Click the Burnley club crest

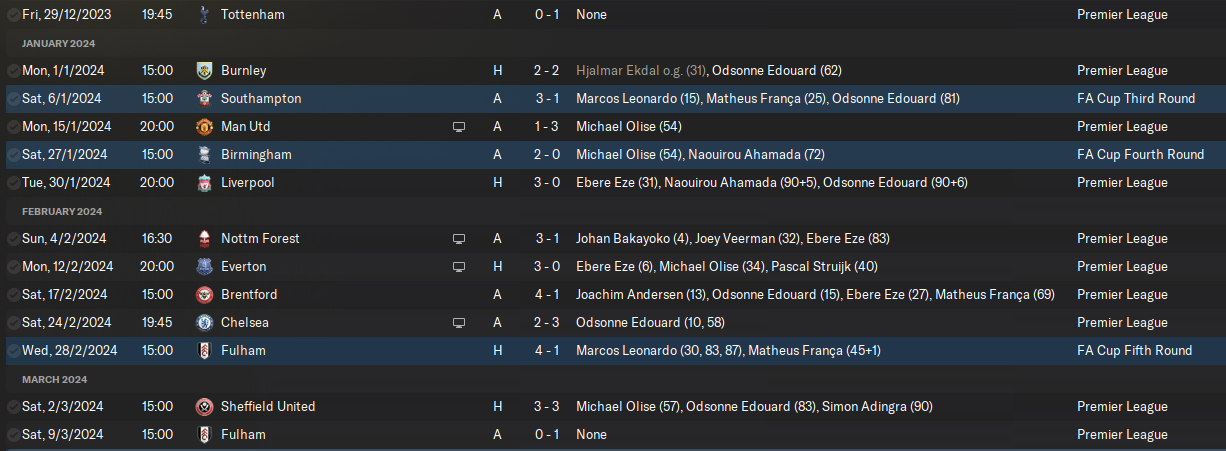tap(204, 71)
